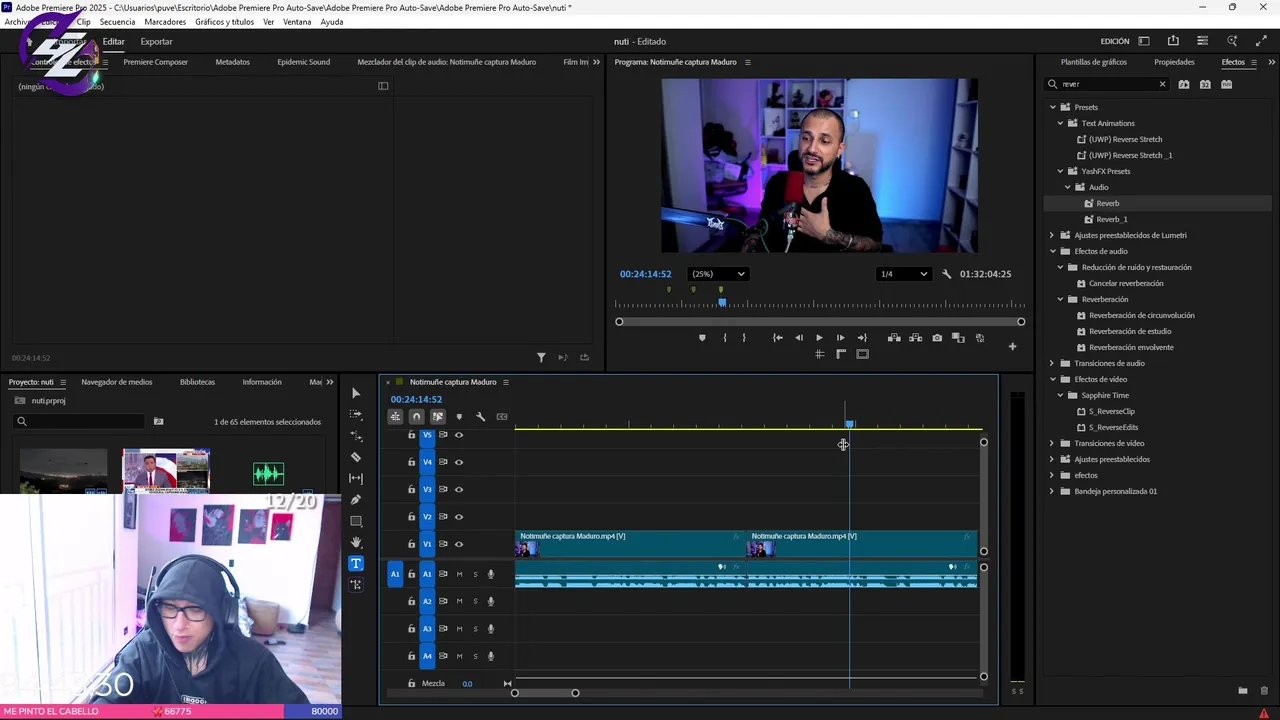Image resolution: width=1280 pixels, height=720 pixels.
Task: Click Mark In bracket button
Action: point(725,338)
